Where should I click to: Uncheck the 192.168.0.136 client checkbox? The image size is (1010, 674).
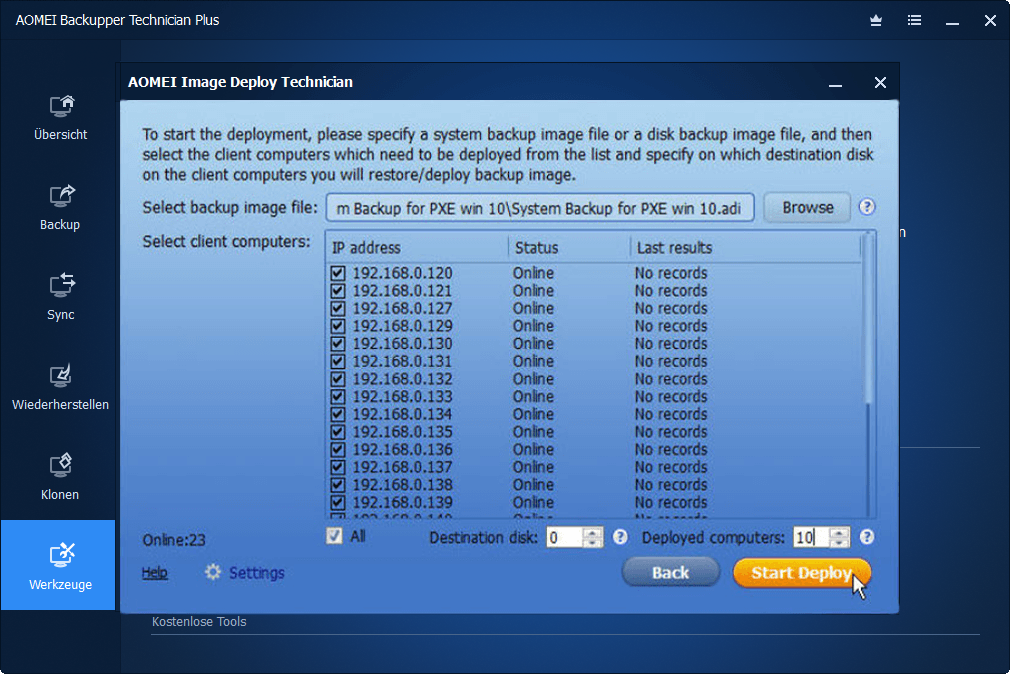[338, 449]
